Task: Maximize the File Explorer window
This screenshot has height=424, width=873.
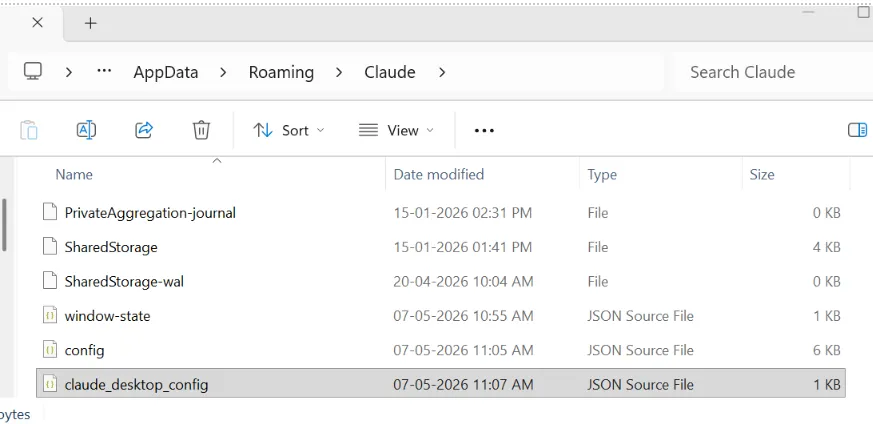Action: coord(863,12)
